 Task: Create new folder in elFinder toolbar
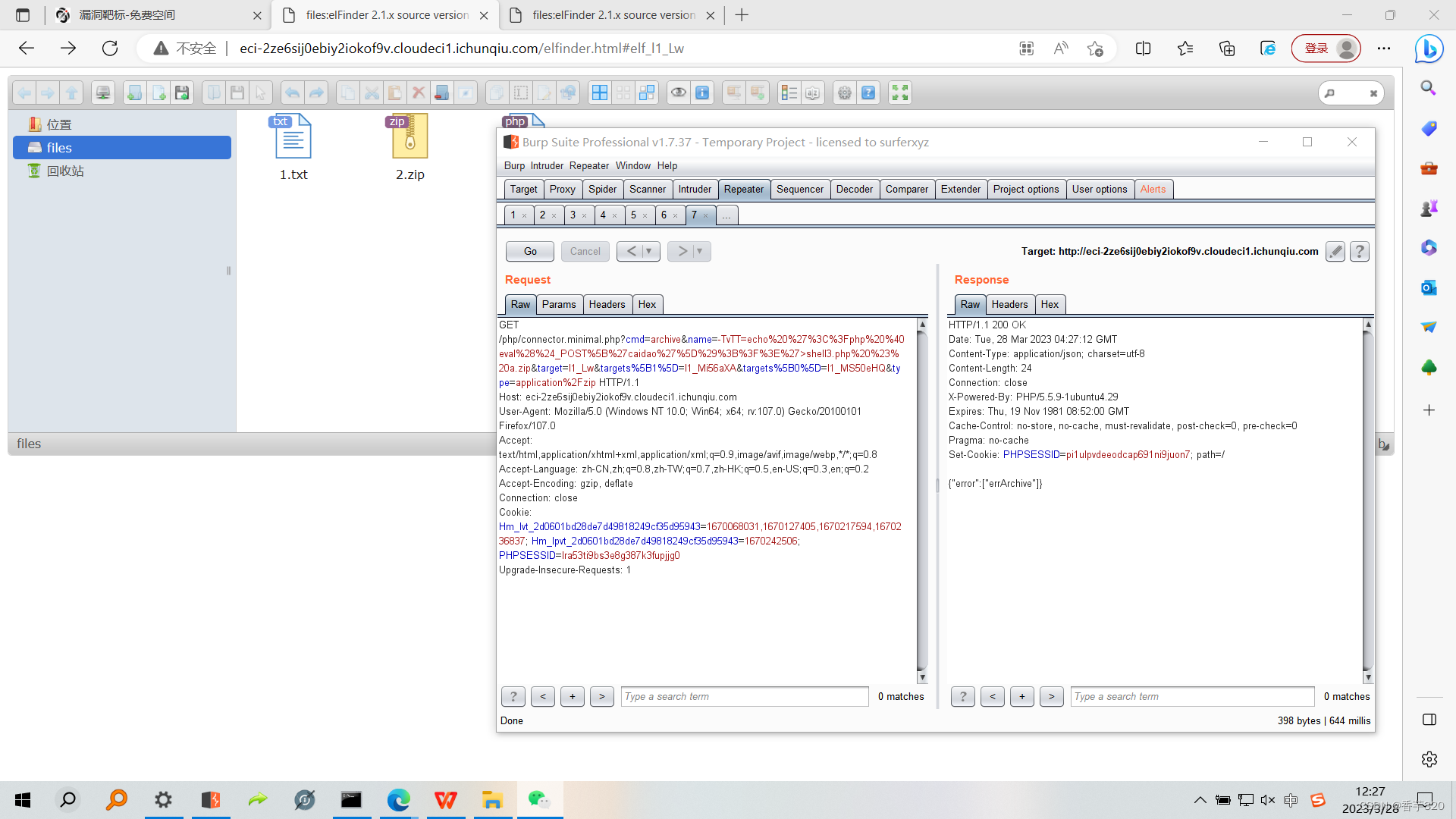134,93
